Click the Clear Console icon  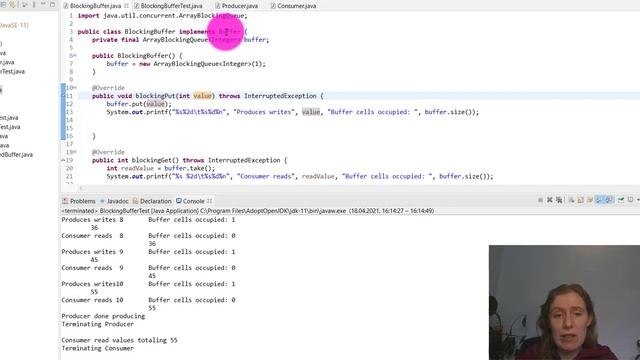(x=571, y=200)
